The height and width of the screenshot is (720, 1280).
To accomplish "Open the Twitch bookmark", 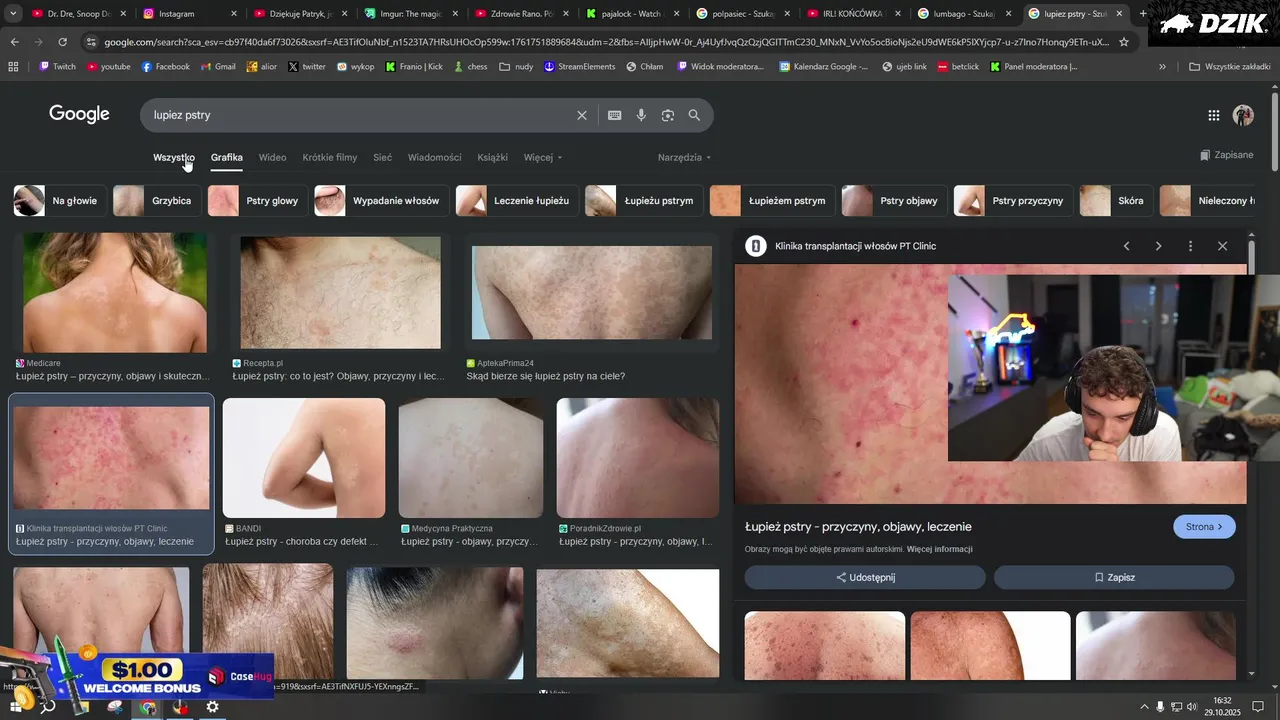I will [57, 66].
